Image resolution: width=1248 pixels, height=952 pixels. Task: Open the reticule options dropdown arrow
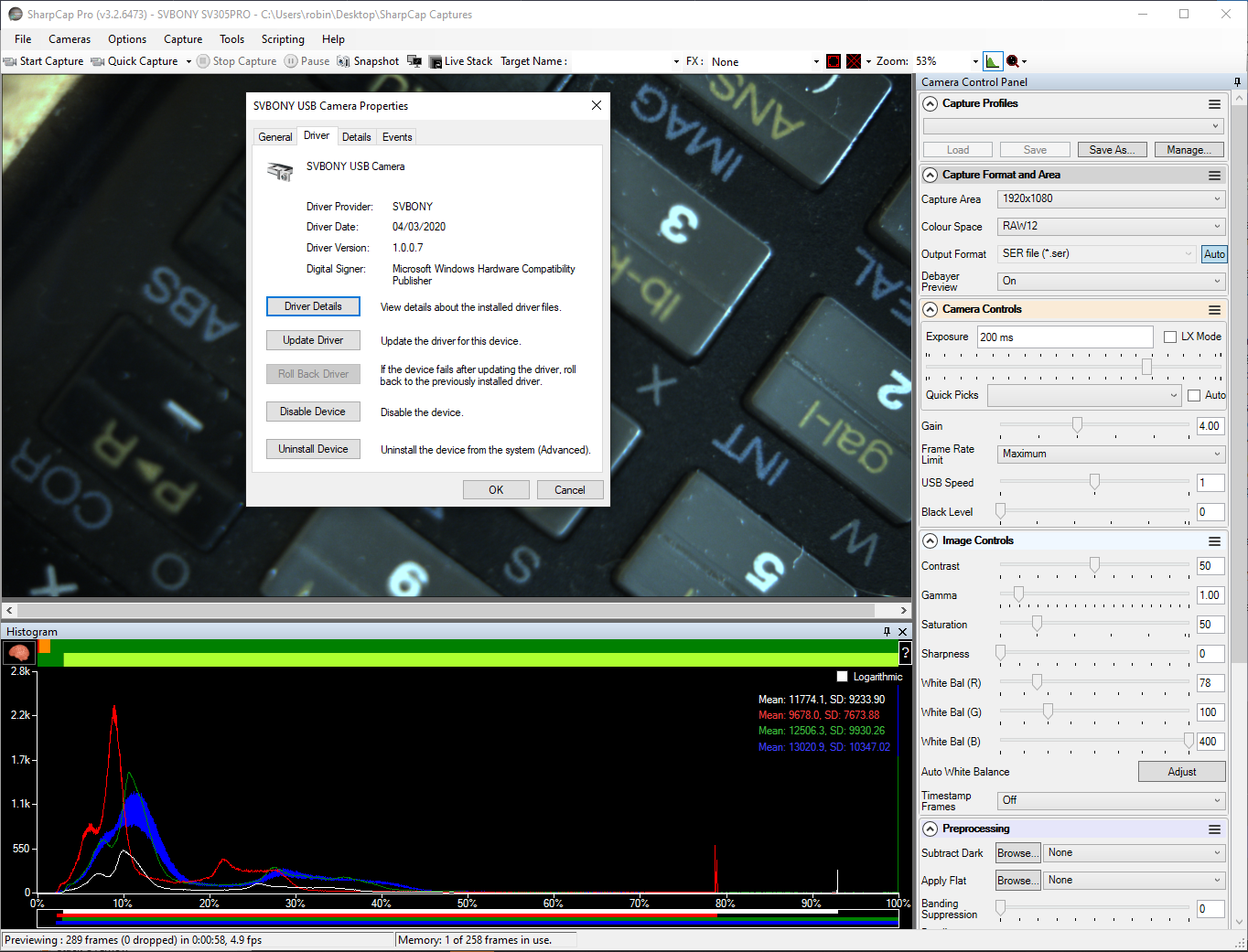pyautogui.click(x=868, y=61)
